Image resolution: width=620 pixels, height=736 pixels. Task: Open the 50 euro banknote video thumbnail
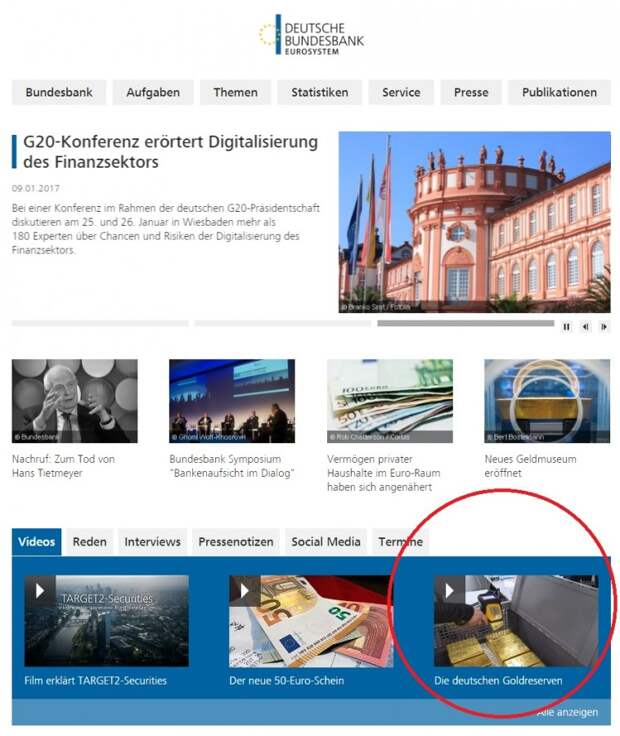pyautogui.click(x=311, y=621)
